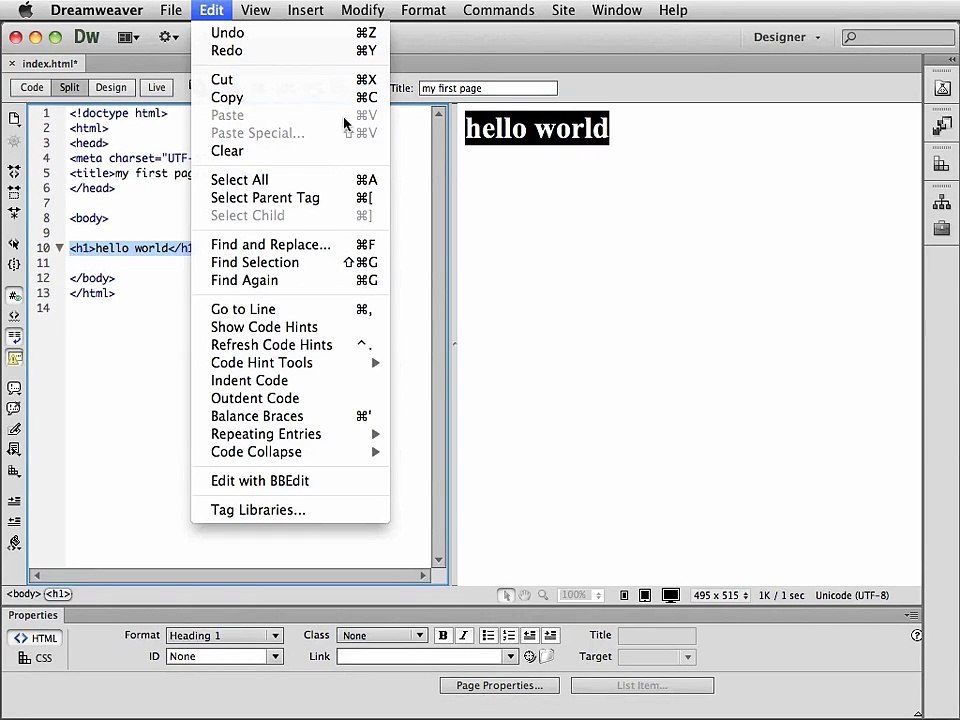Click the Wrap Tag pencil icon

click(x=14, y=429)
